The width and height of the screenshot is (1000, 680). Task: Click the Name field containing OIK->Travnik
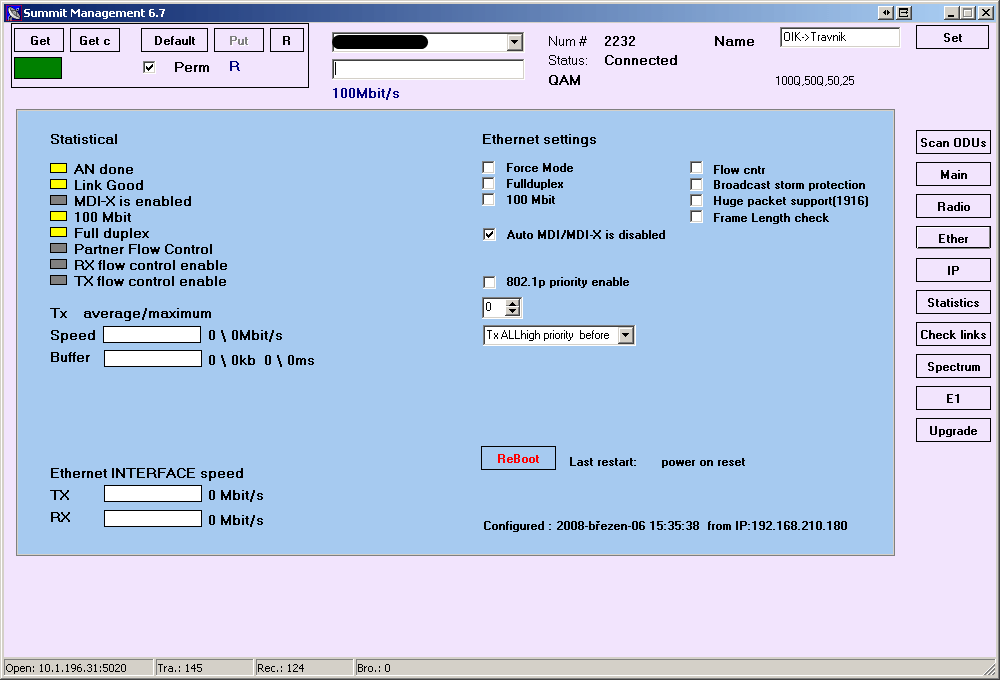[840, 38]
